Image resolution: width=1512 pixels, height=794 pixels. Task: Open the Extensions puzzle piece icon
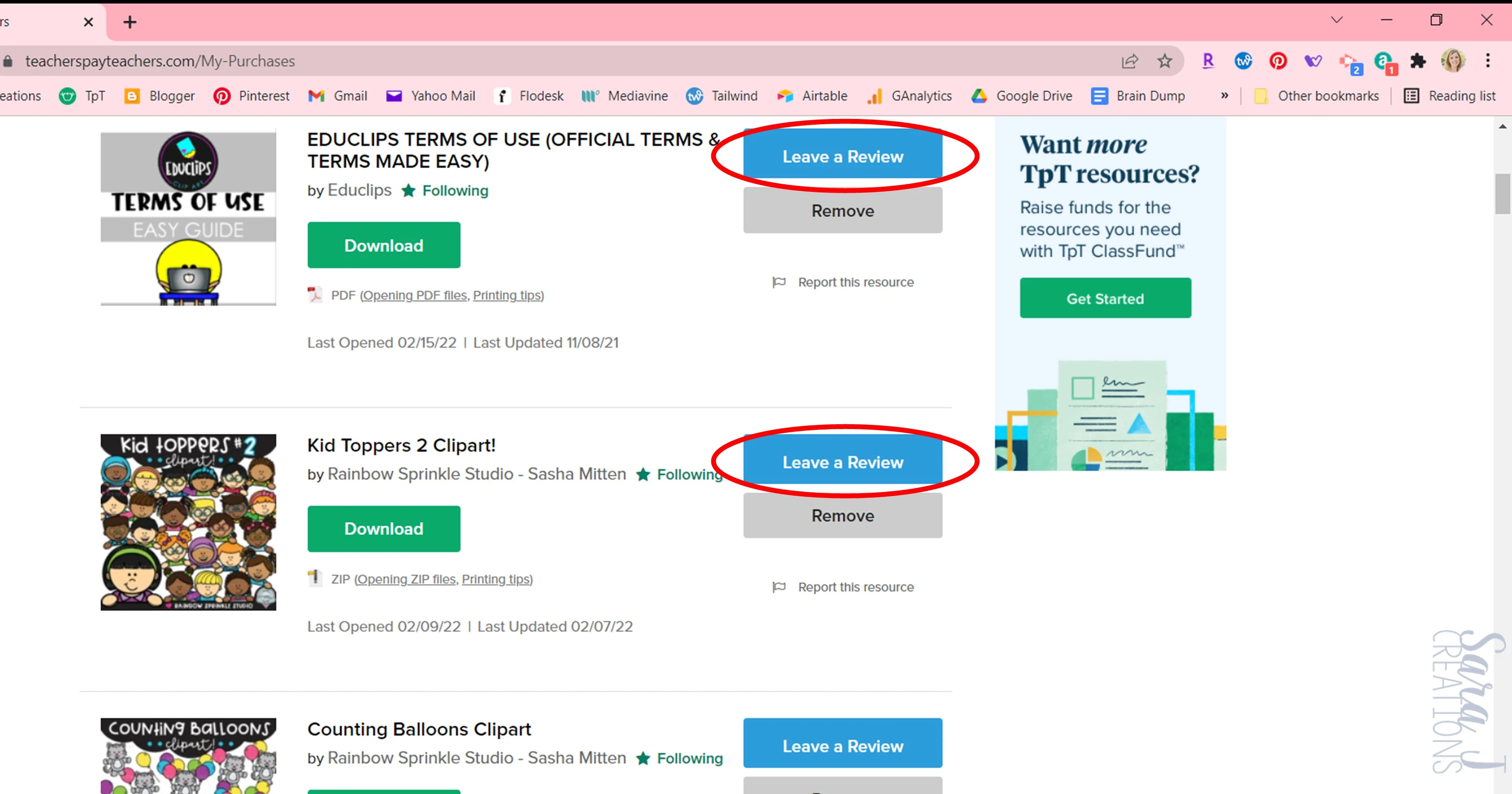1418,61
